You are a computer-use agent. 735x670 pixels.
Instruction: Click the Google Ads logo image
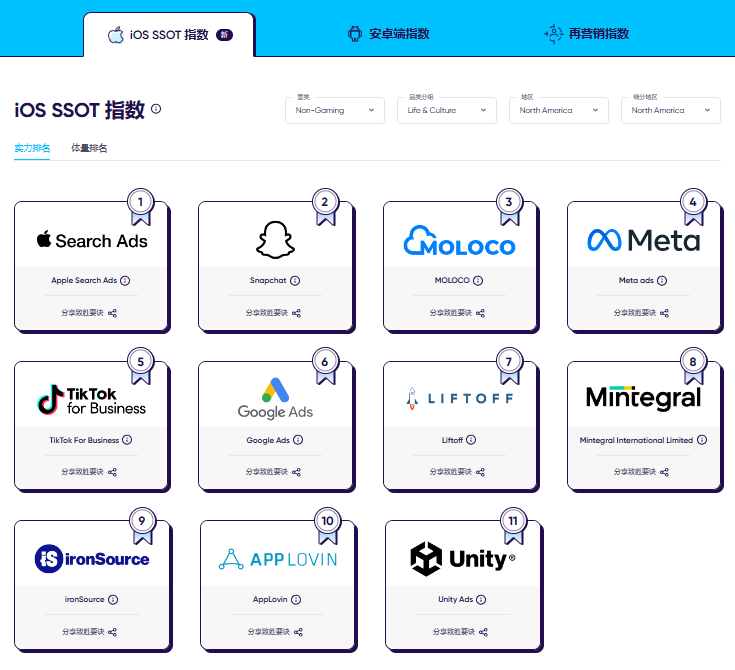coord(275,399)
